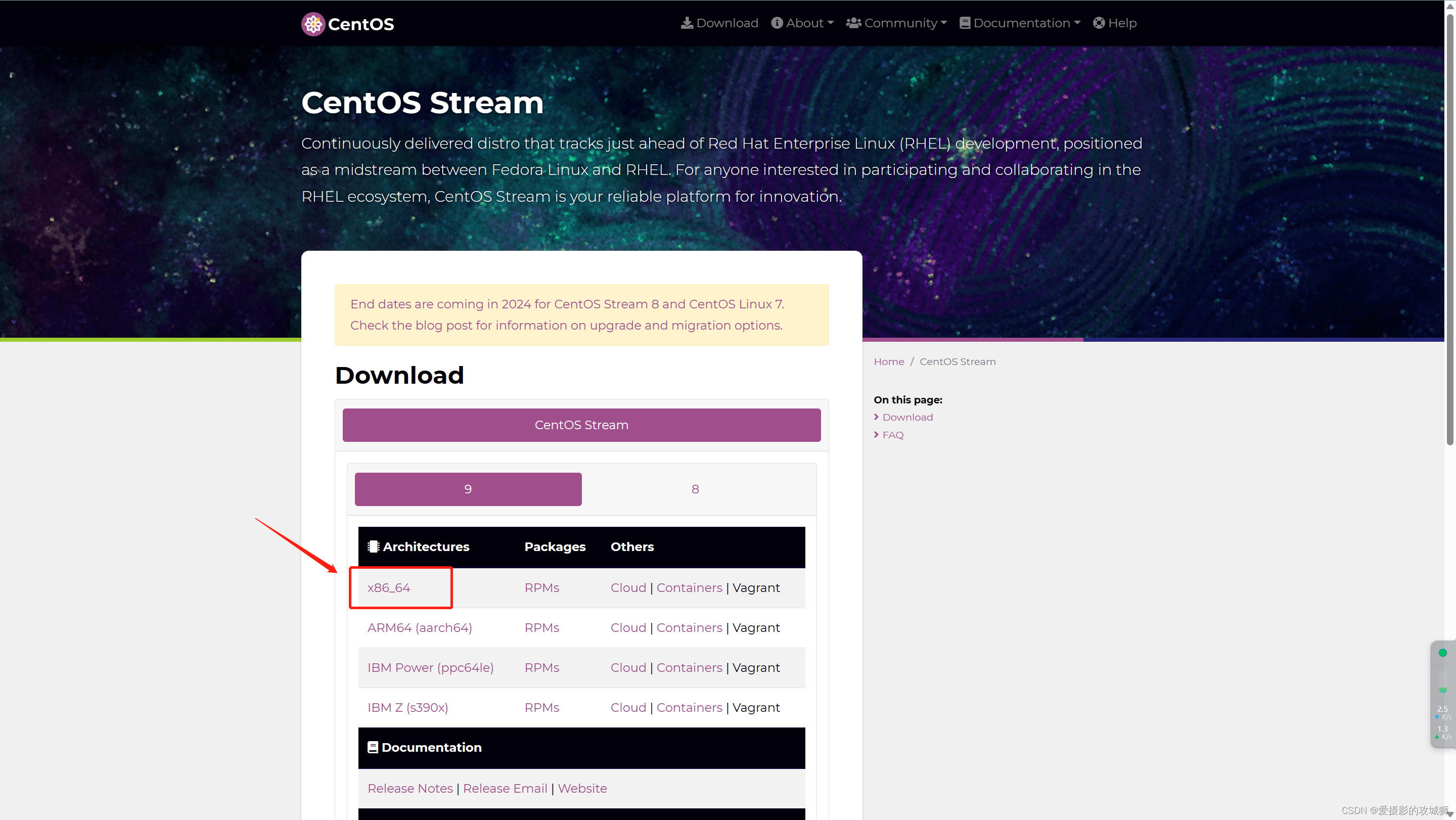Click the About info icon
1456x820 pixels.
click(x=777, y=23)
